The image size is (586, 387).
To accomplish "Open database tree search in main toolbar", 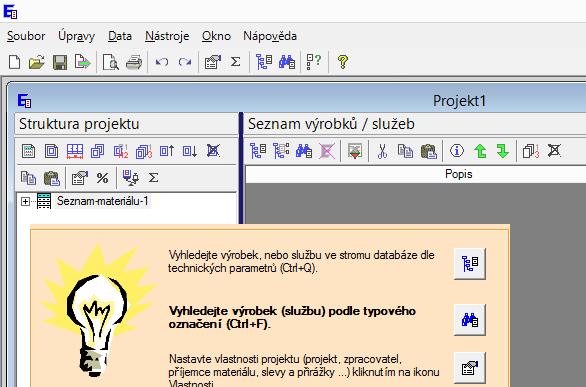I will click(263, 62).
